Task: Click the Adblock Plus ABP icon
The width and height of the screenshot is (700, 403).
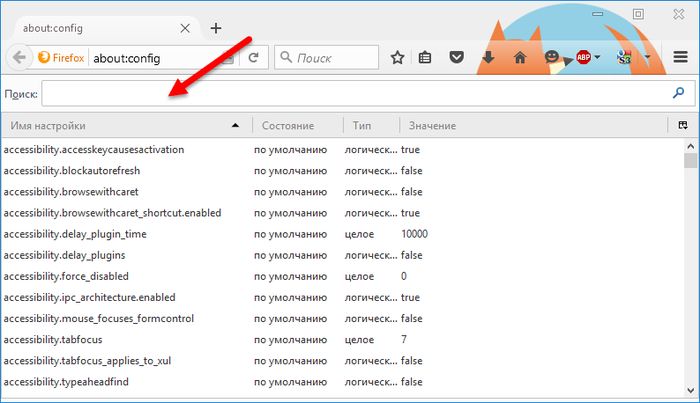Action: click(x=583, y=58)
